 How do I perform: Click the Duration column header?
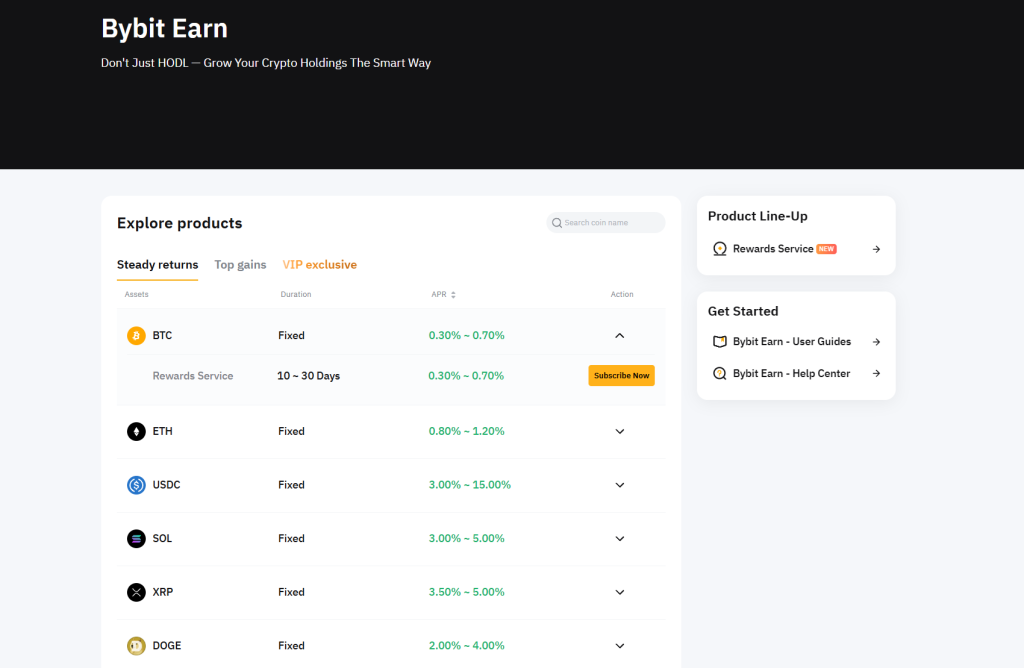(296, 294)
